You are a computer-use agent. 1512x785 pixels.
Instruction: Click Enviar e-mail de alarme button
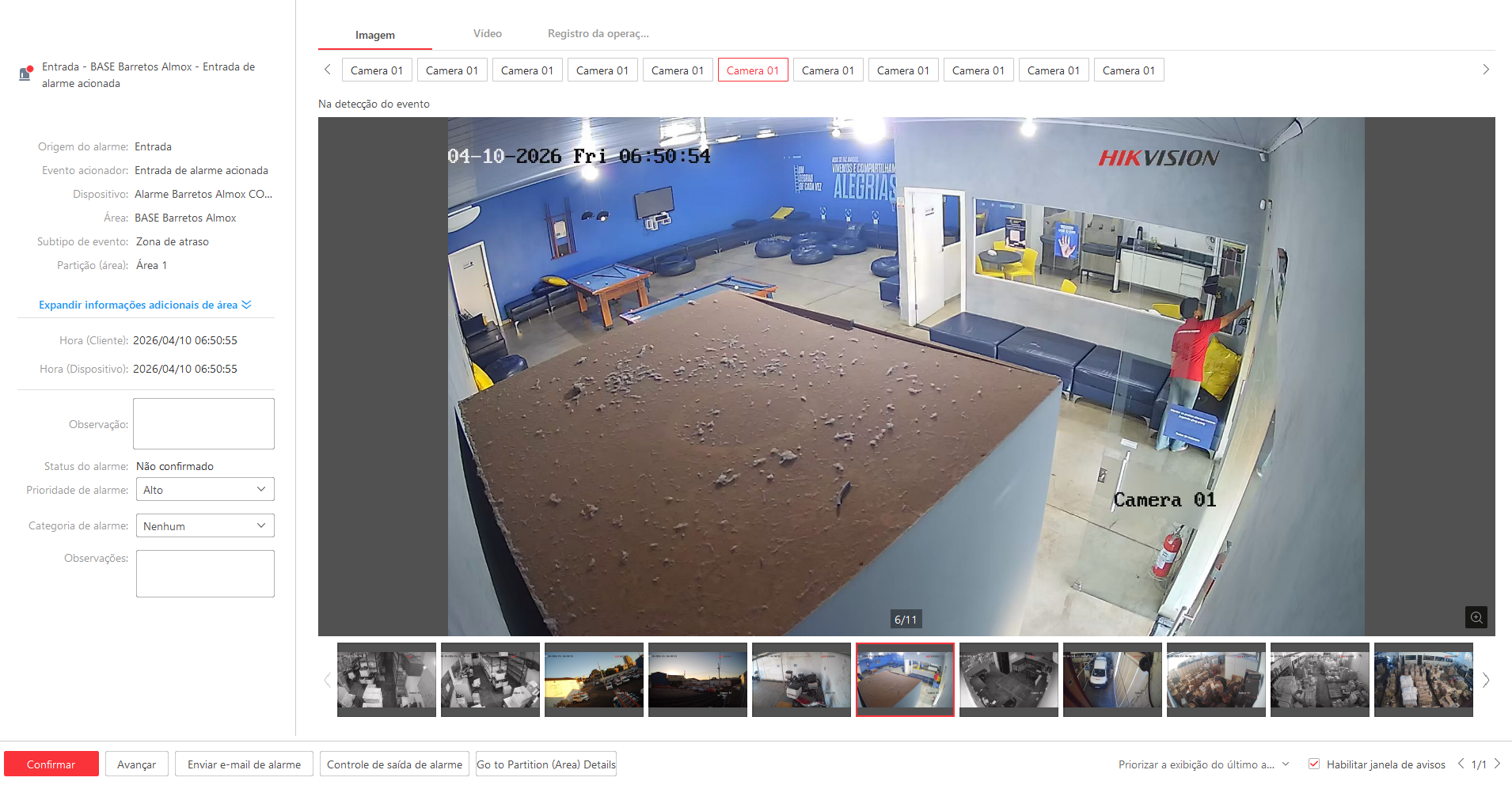pos(244,764)
